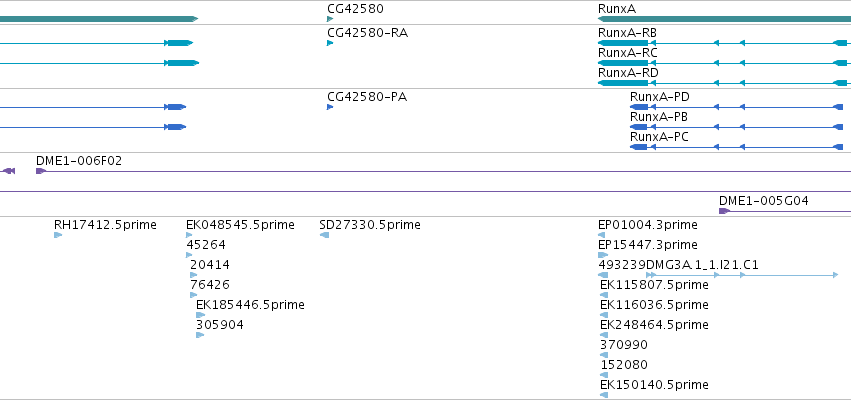Select the EK048545.5prime EST label

pos(240,225)
